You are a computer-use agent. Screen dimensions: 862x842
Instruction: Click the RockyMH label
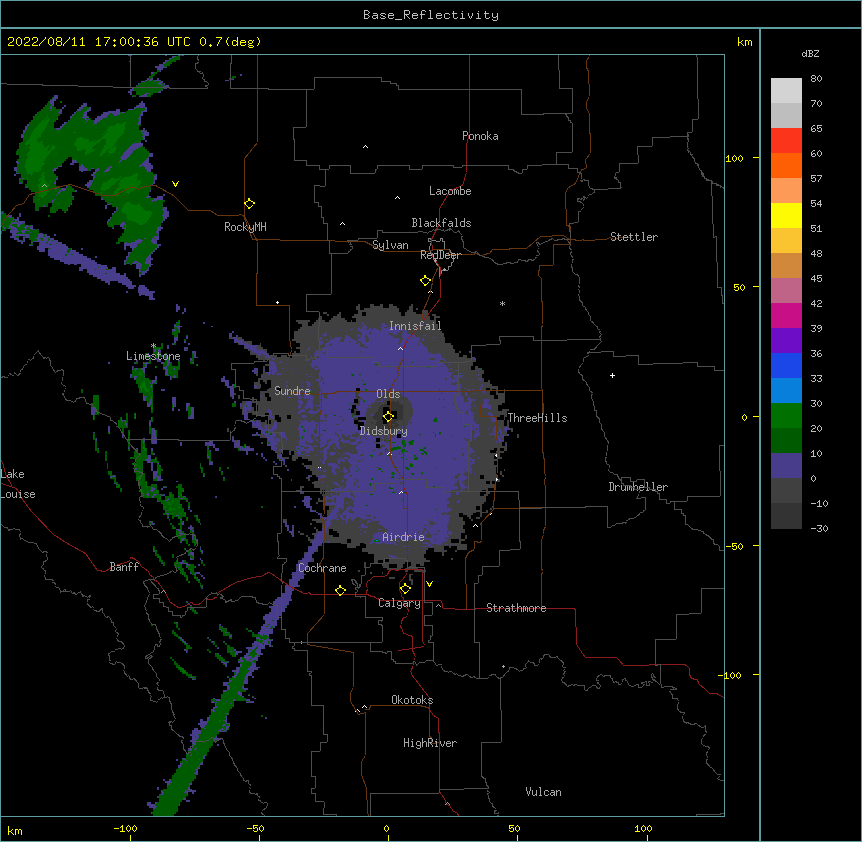[245, 227]
